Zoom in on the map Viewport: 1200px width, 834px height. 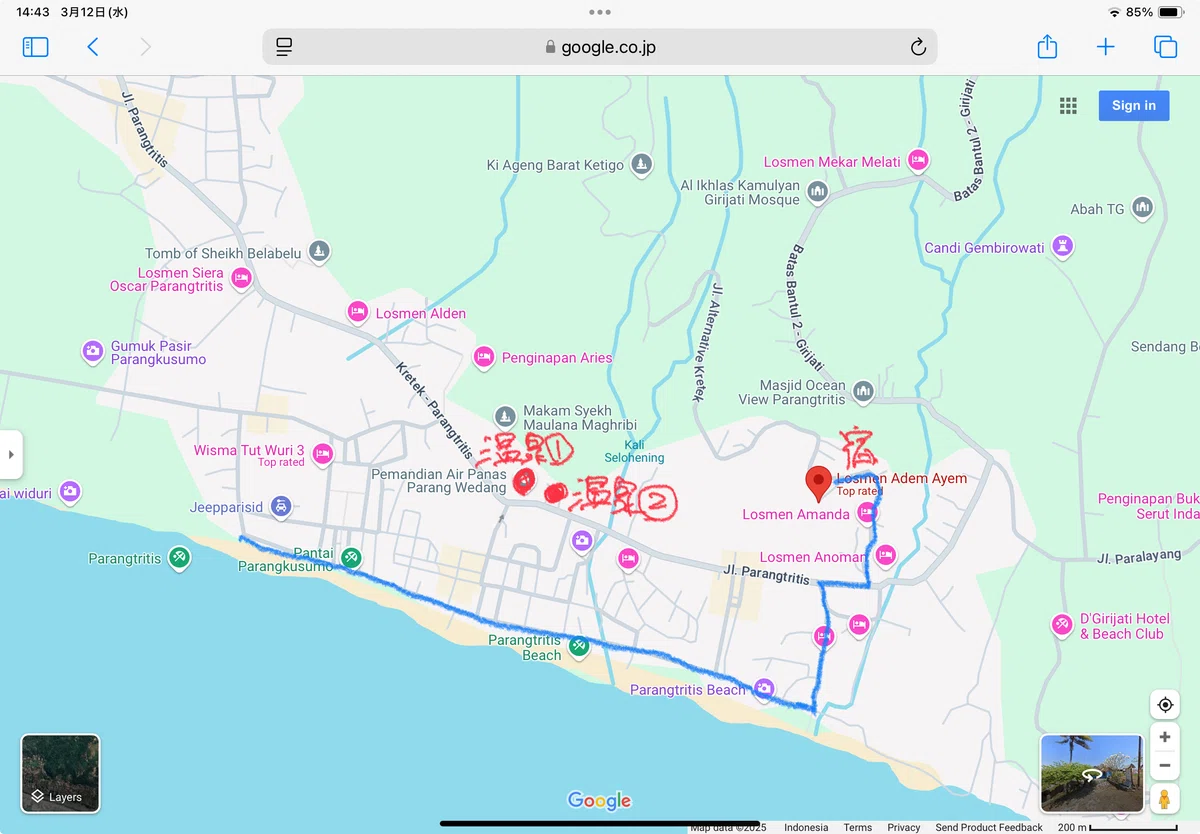pyautogui.click(x=1164, y=737)
